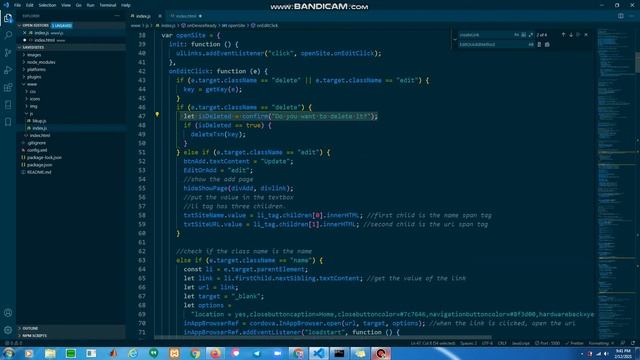This screenshot has height=360, width=640.
Task: Open package.json in the file tree
Action: pyautogui.click(x=39, y=165)
